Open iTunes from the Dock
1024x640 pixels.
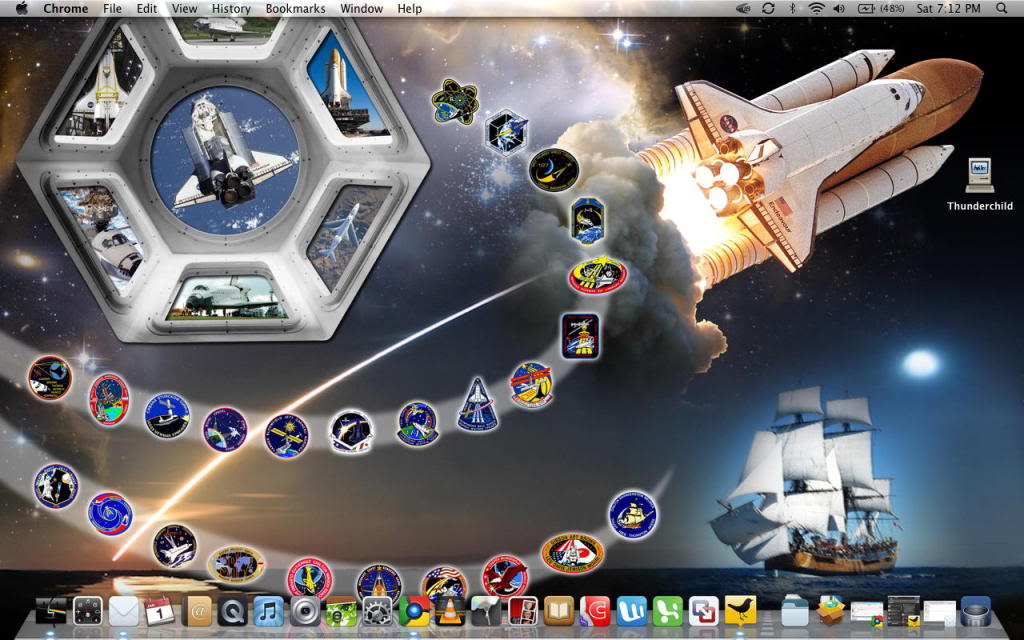pyautogui.click(x=268, y=611)
